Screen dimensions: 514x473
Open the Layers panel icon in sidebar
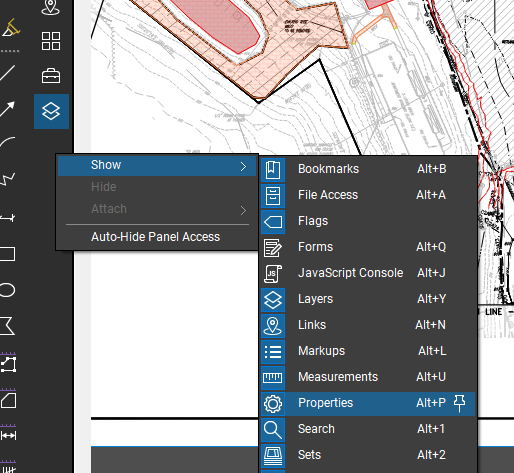(x=51, y=111)
